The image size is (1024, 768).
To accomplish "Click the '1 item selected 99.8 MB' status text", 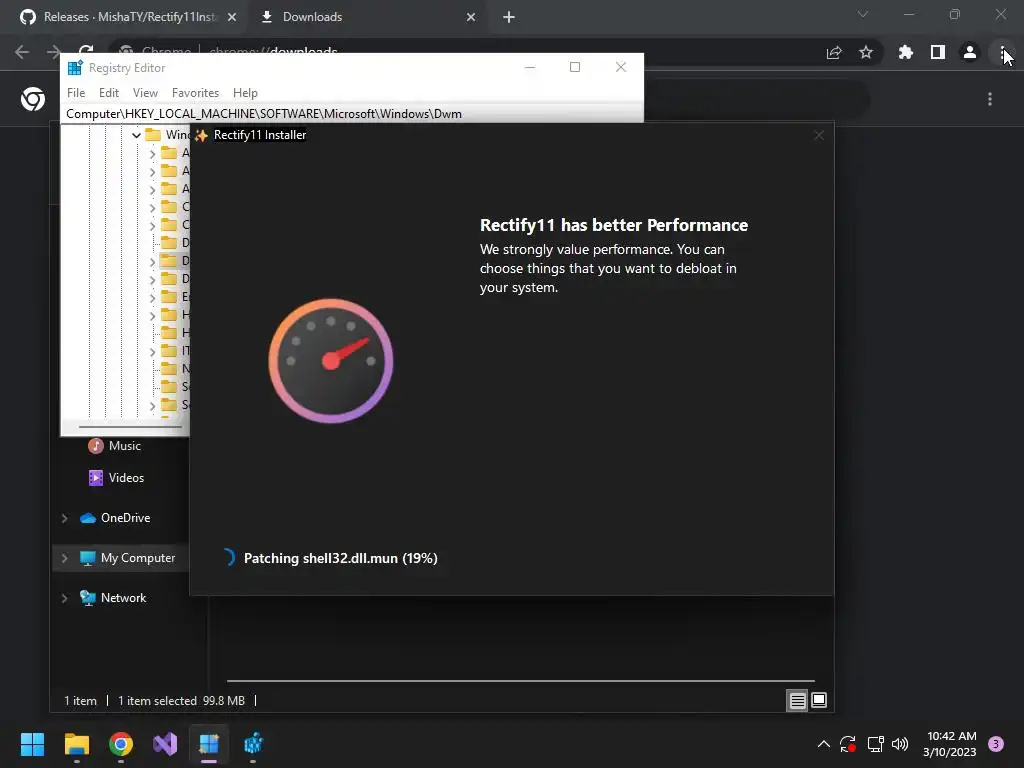I will click(182, 701).
